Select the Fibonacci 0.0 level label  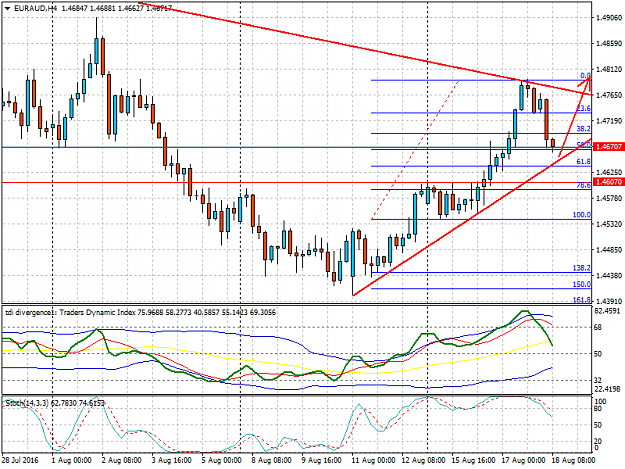coord(585,75)
